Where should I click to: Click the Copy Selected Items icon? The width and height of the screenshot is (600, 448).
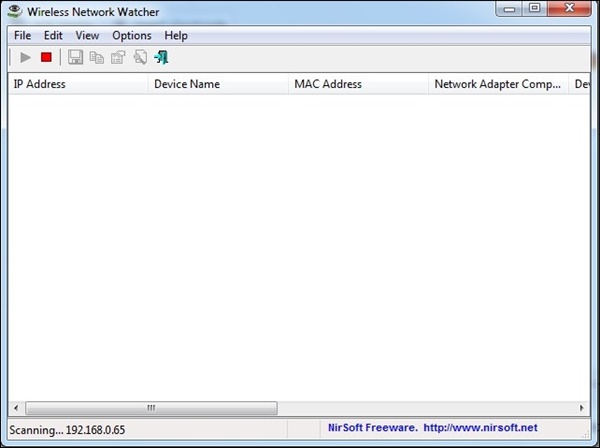(96, 58)
